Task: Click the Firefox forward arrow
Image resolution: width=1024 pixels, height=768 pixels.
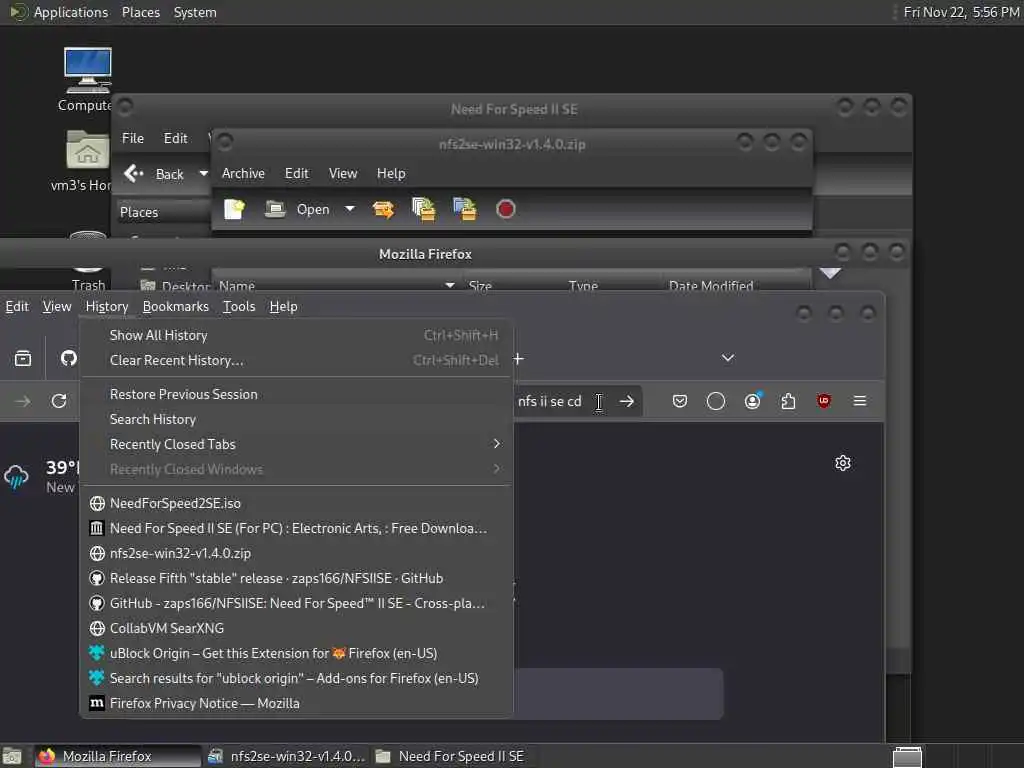Action: (23, 401)
